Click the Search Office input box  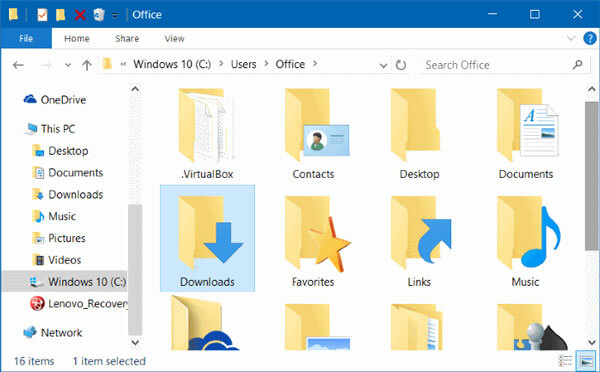tap(497, 65)
